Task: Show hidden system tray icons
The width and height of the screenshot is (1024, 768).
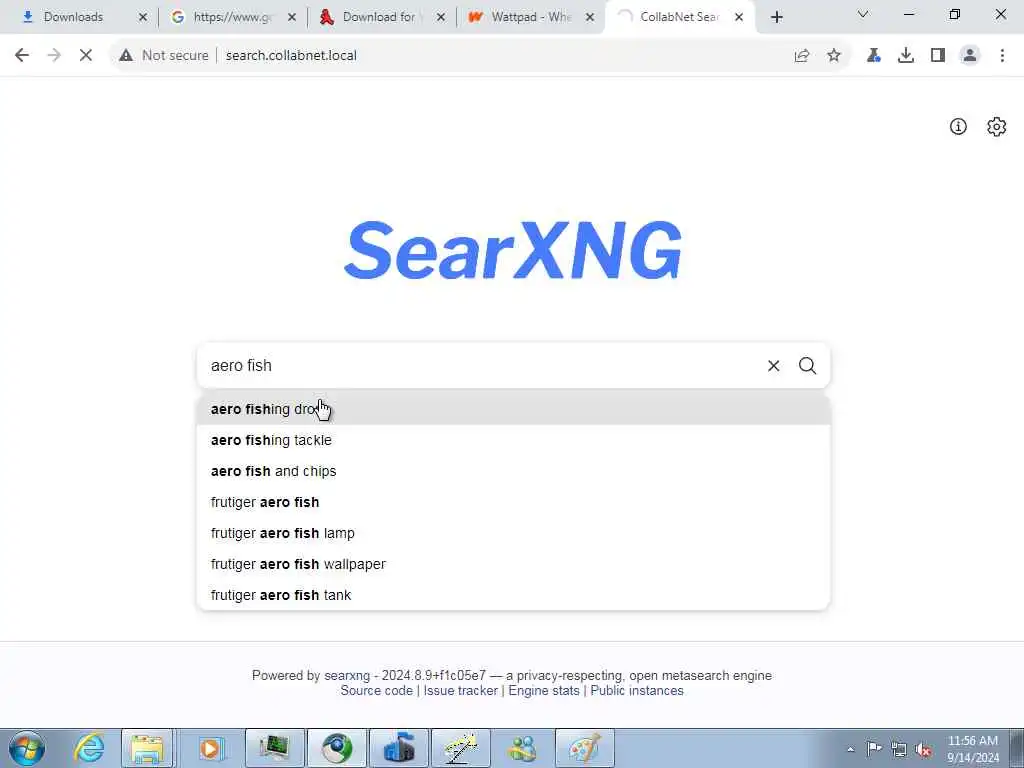Action: pyautogui.click(x=850, y=750)
